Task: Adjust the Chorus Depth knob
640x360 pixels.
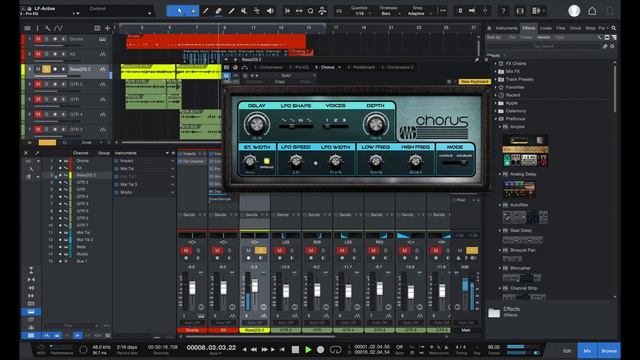Action: (x=376, y=124)
